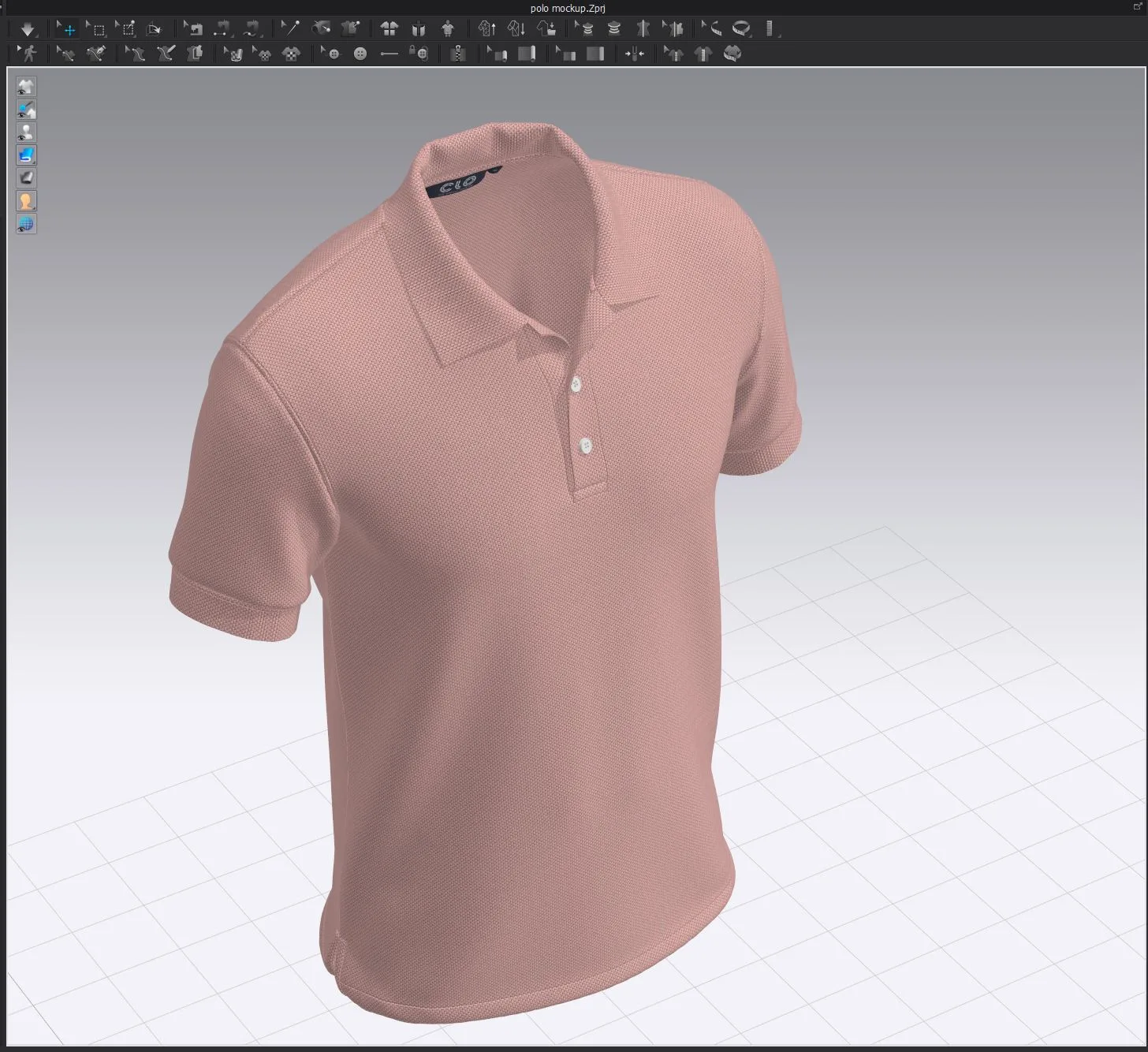Select the Tack on Avatar tool
Viewport: 1148px width, 1052px height.
coord(321,29)
